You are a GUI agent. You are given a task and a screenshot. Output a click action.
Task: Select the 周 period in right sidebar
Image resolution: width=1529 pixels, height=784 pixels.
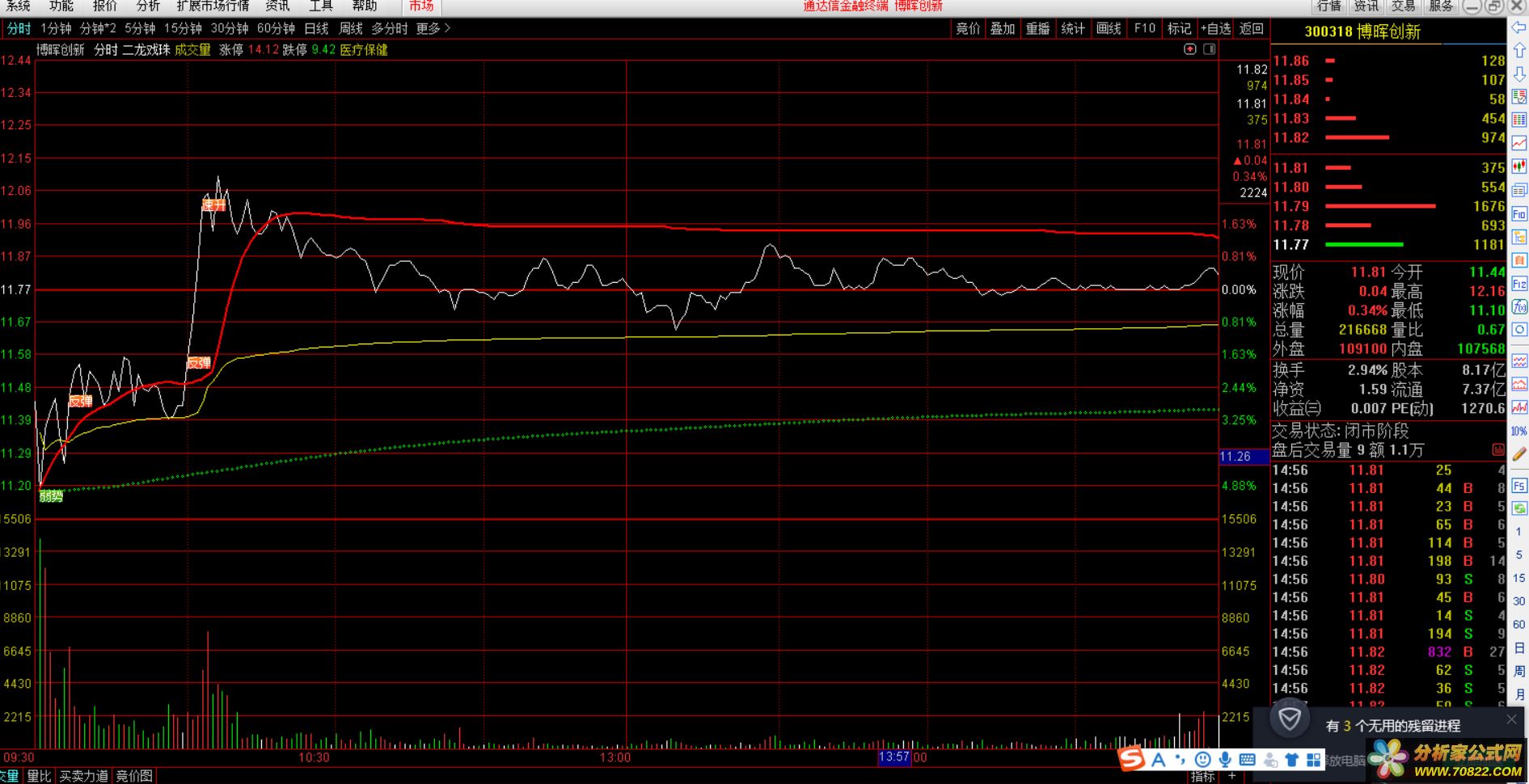click(1519, 671)
